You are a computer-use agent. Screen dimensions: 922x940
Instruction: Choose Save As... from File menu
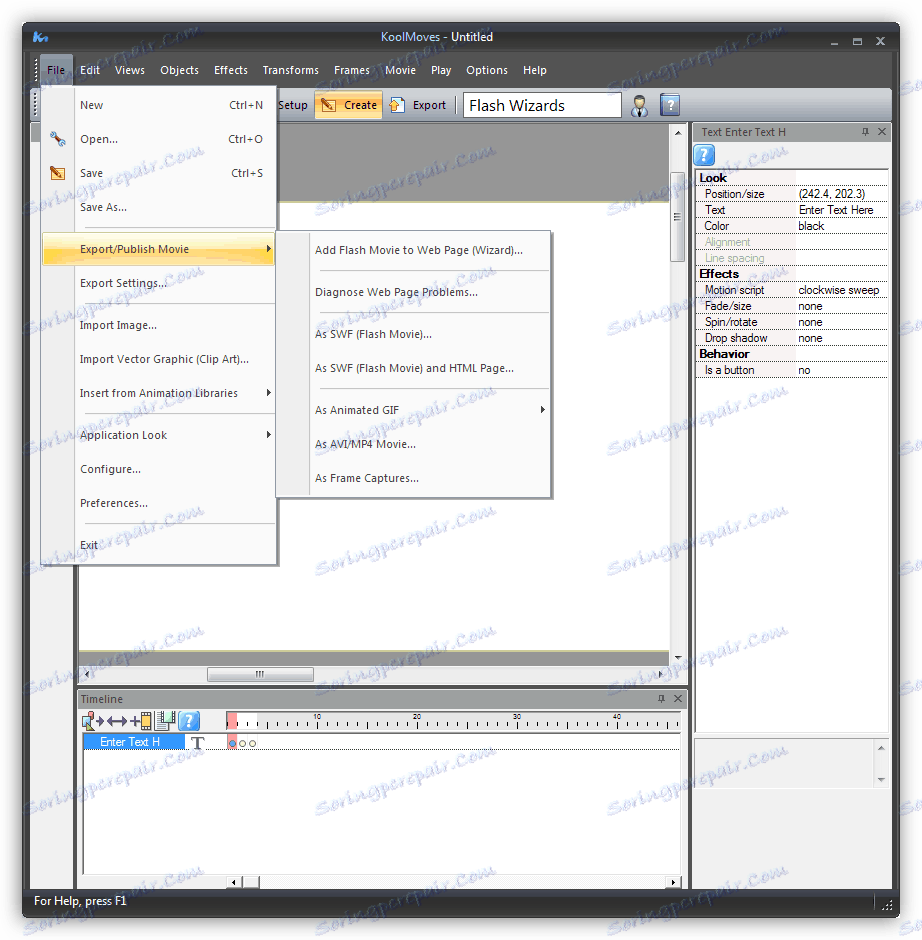pos(159,207)
